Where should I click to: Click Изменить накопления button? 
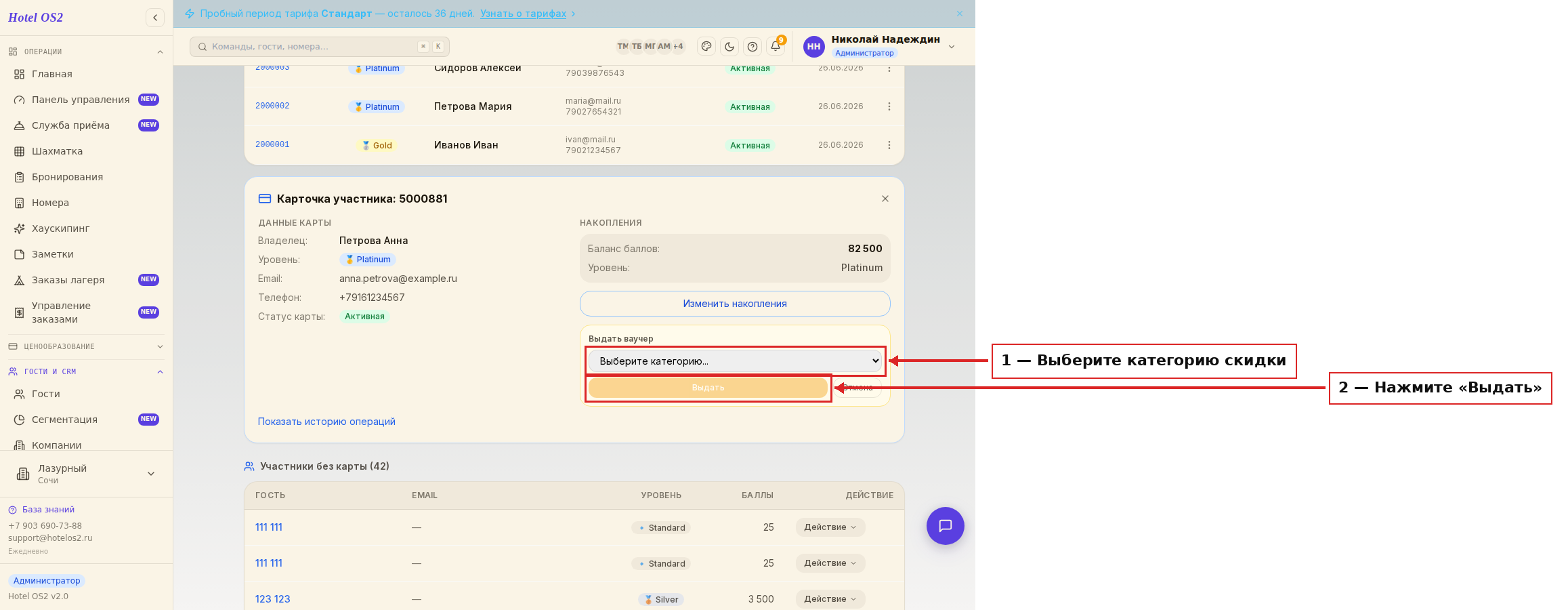point(735,304)
